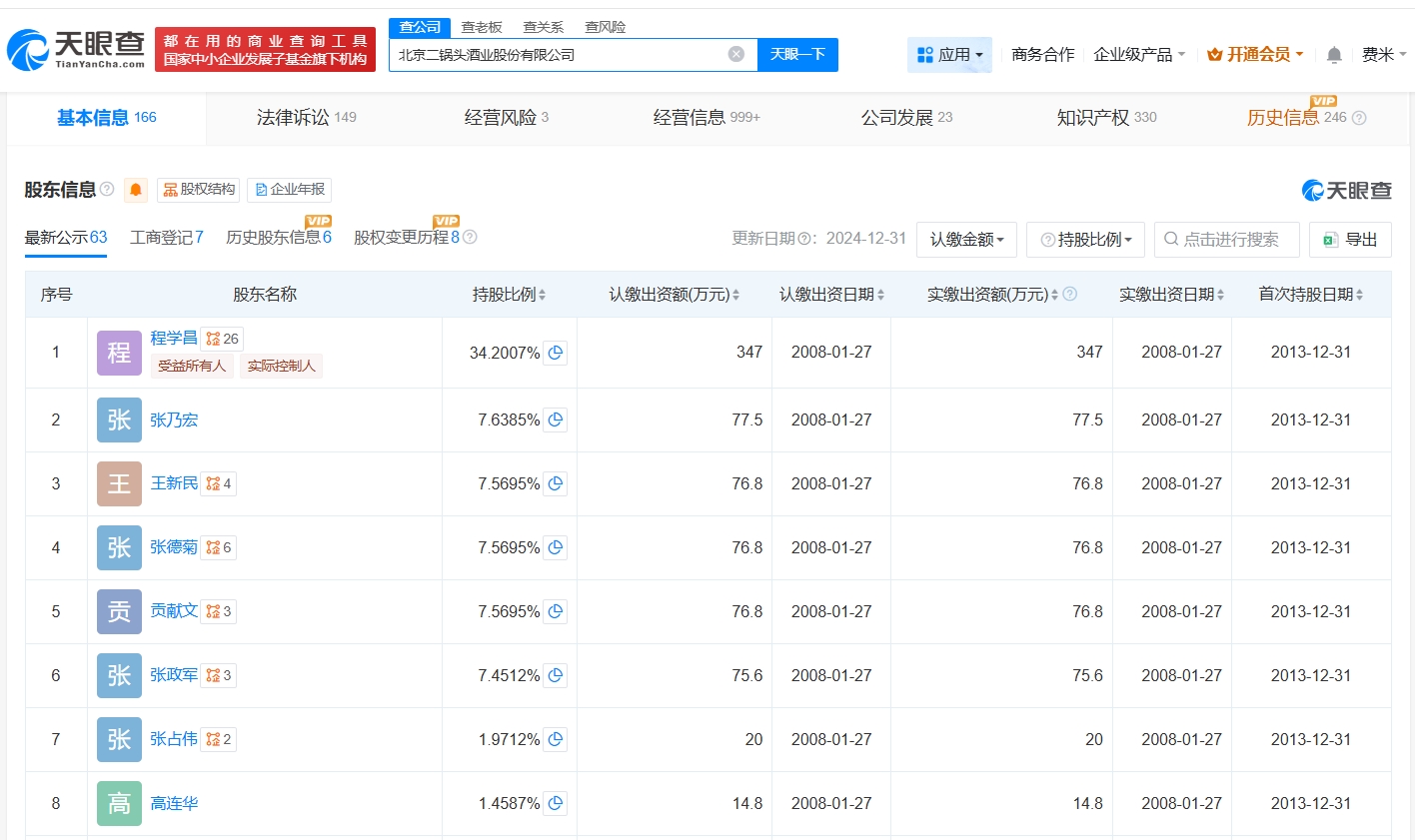Click 程学昌's purple avatar tile
Viewport: 1415px width, 840px height.
point(119,353)
